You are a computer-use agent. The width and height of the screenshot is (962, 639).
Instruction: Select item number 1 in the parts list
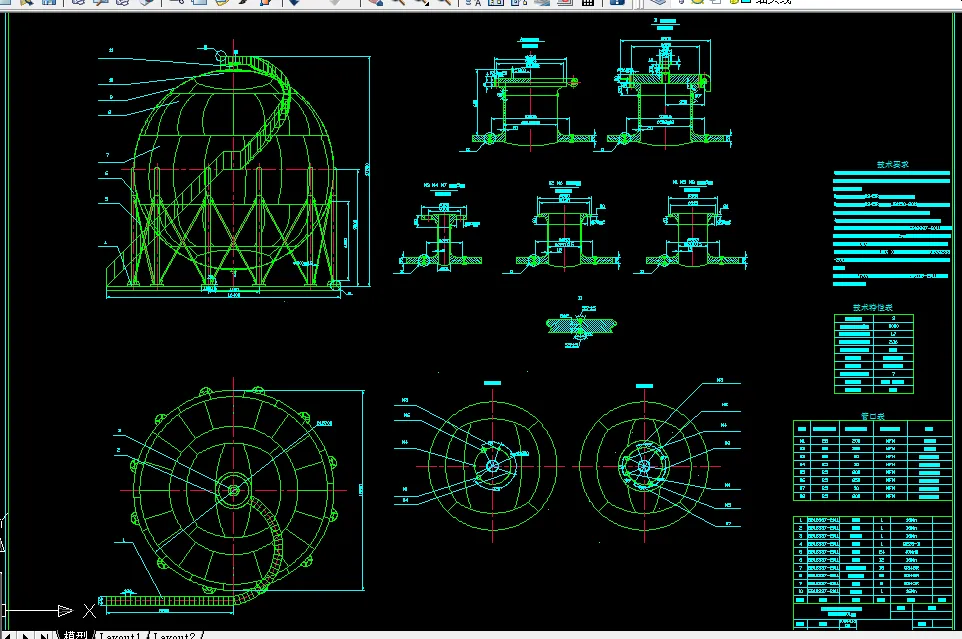coord(801,520)
